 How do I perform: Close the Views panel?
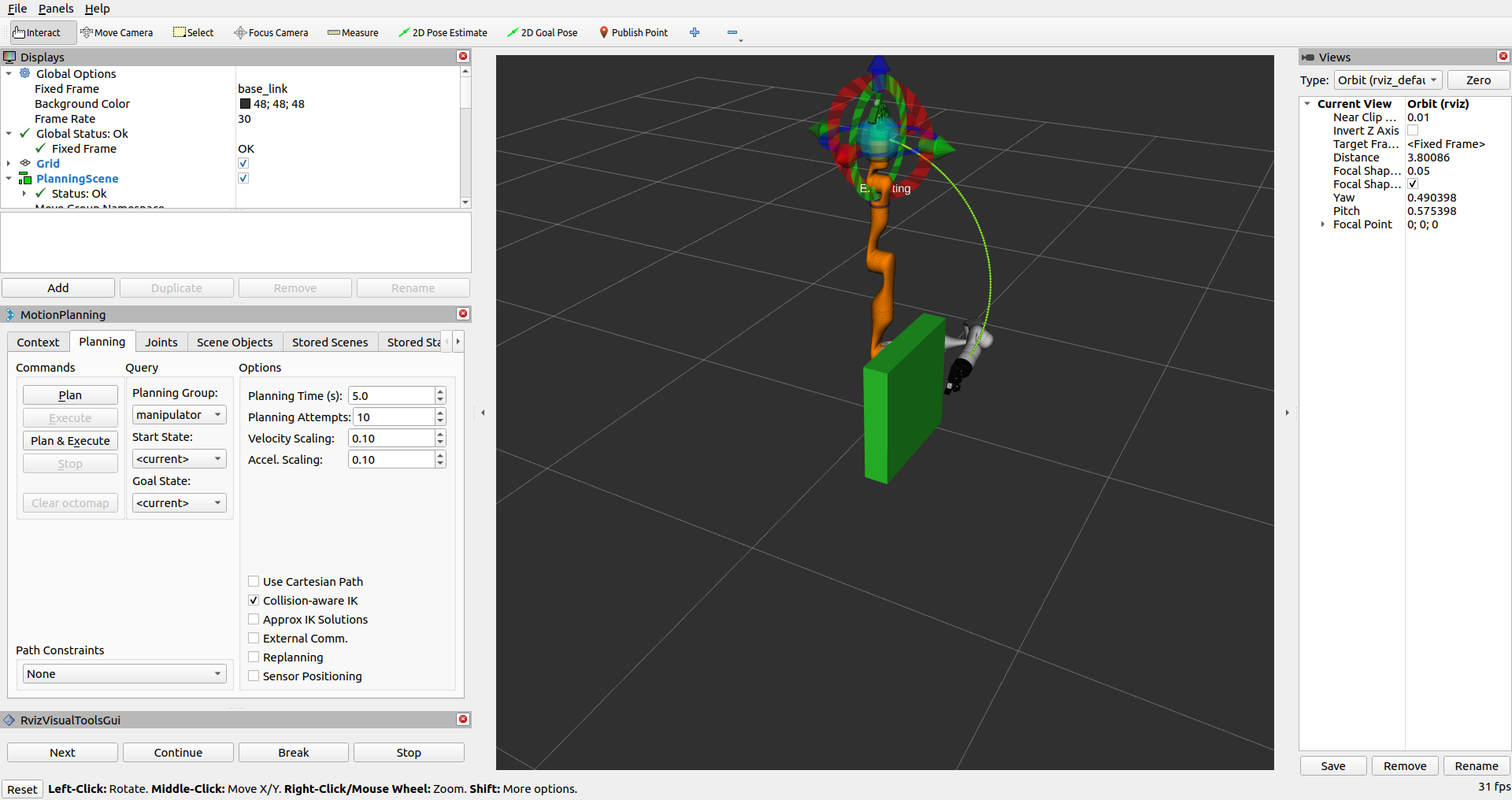1503,57
